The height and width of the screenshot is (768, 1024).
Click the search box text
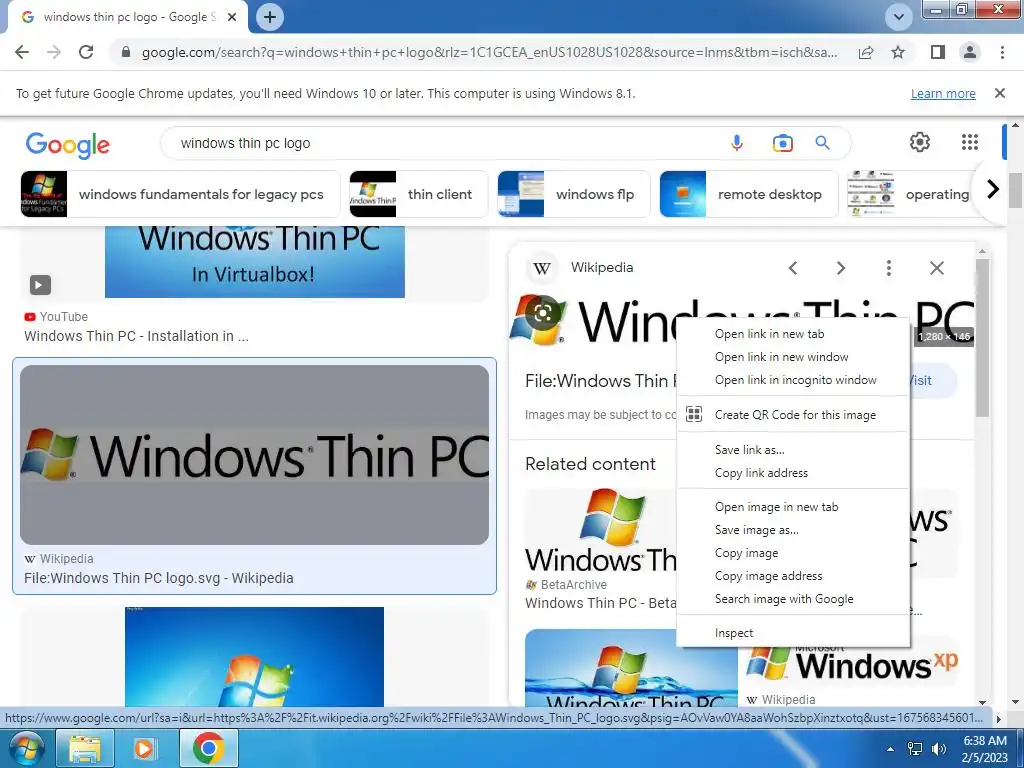(x=245, y=143)
